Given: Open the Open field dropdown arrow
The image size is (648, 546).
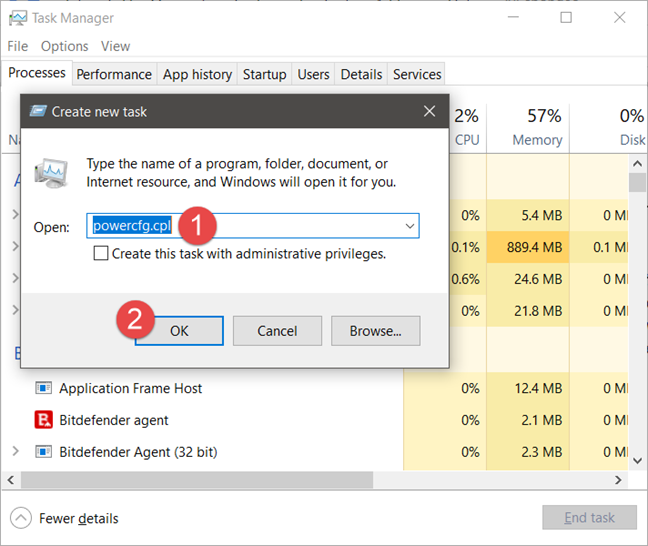Looking at the screenshot, I should click(x=409, y=227).
